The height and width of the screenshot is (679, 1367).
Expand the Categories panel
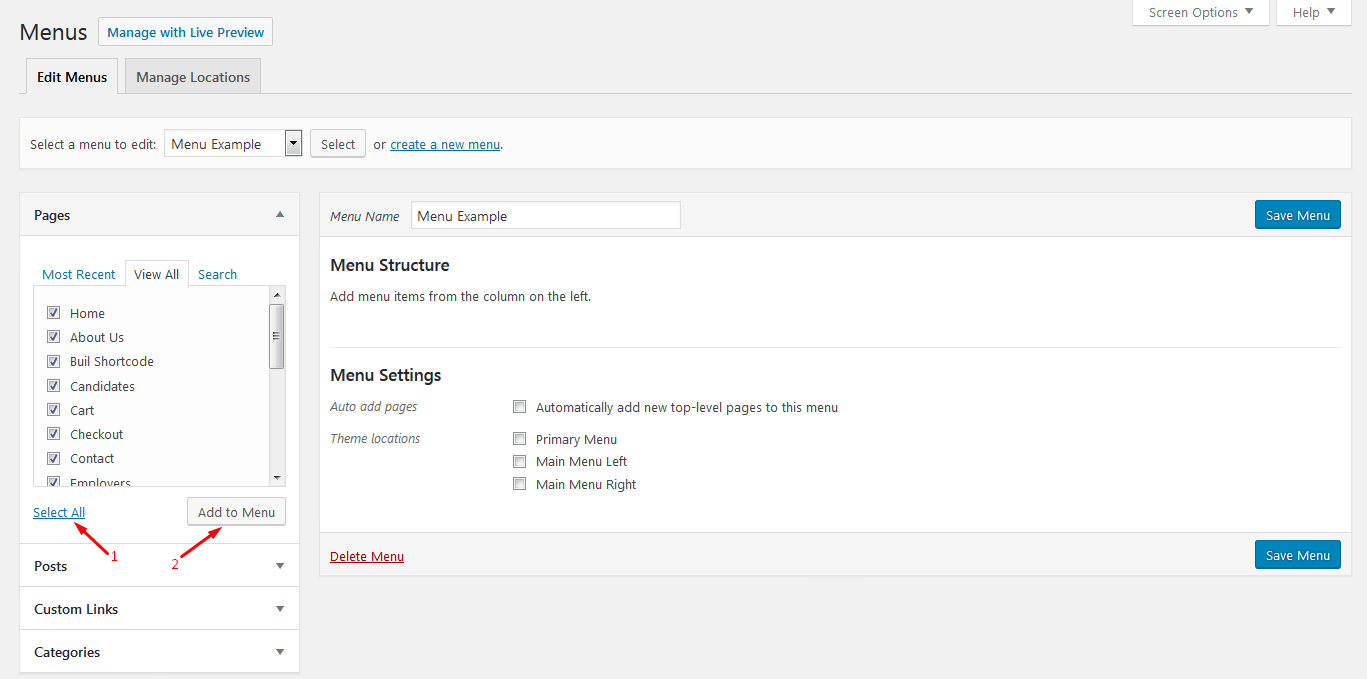[280, 652]
